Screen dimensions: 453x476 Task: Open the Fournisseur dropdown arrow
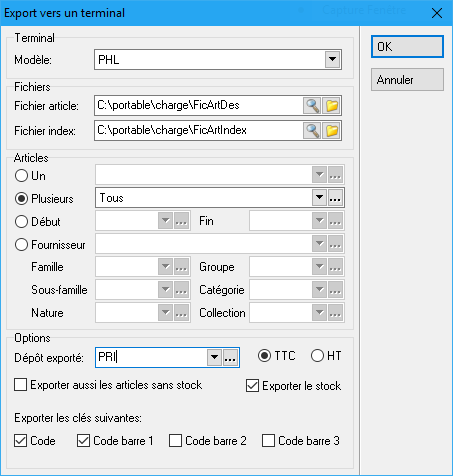(319, 244)
